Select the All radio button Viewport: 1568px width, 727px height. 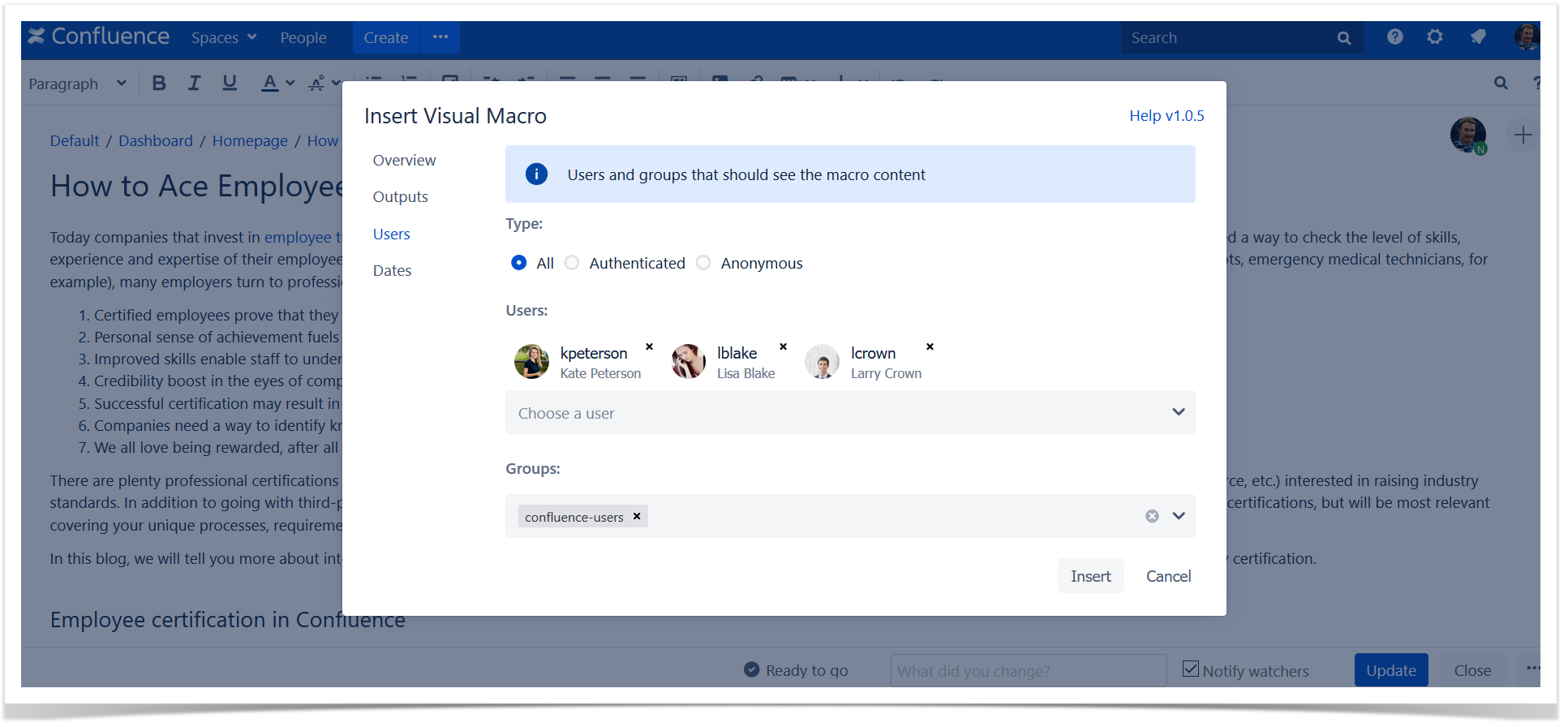(519, 263)
